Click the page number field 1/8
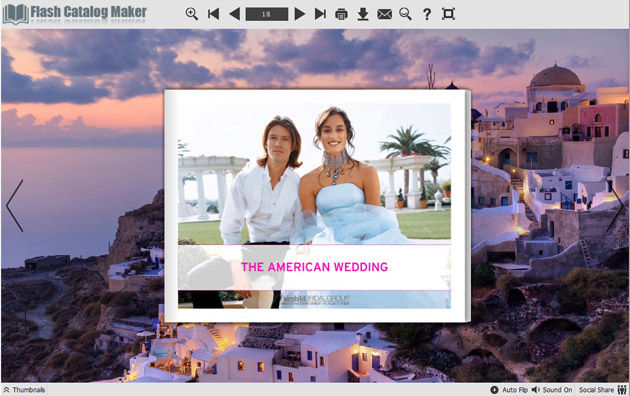630x396 pixels. tap(267, 14)
